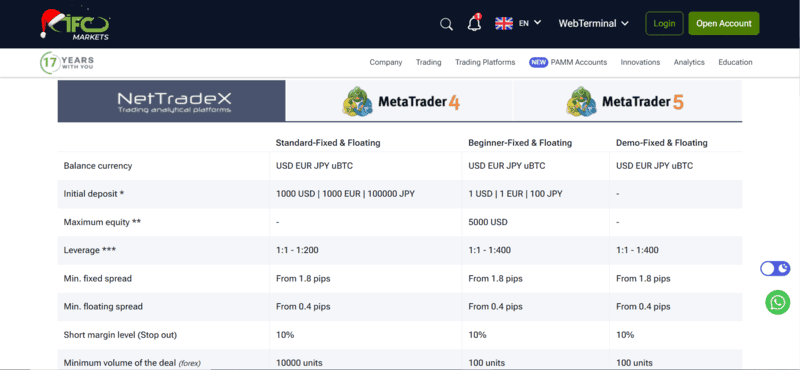Switch to the MetaTrader 4 tab
Viewport: 800px width, 370px height.
coord(399,101)
